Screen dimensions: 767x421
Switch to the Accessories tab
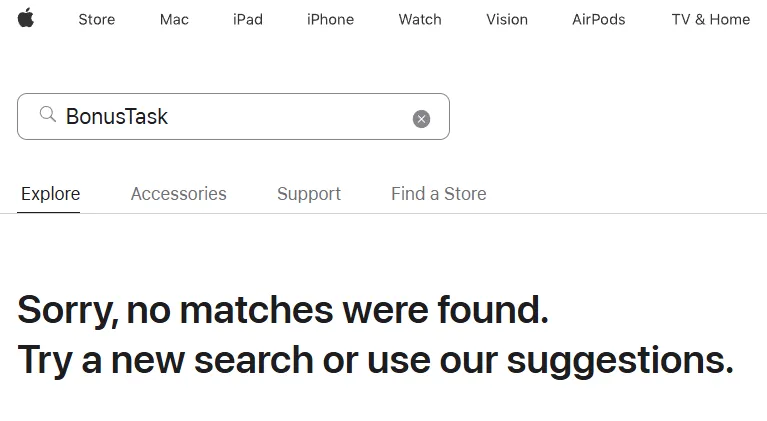[179, 194]
